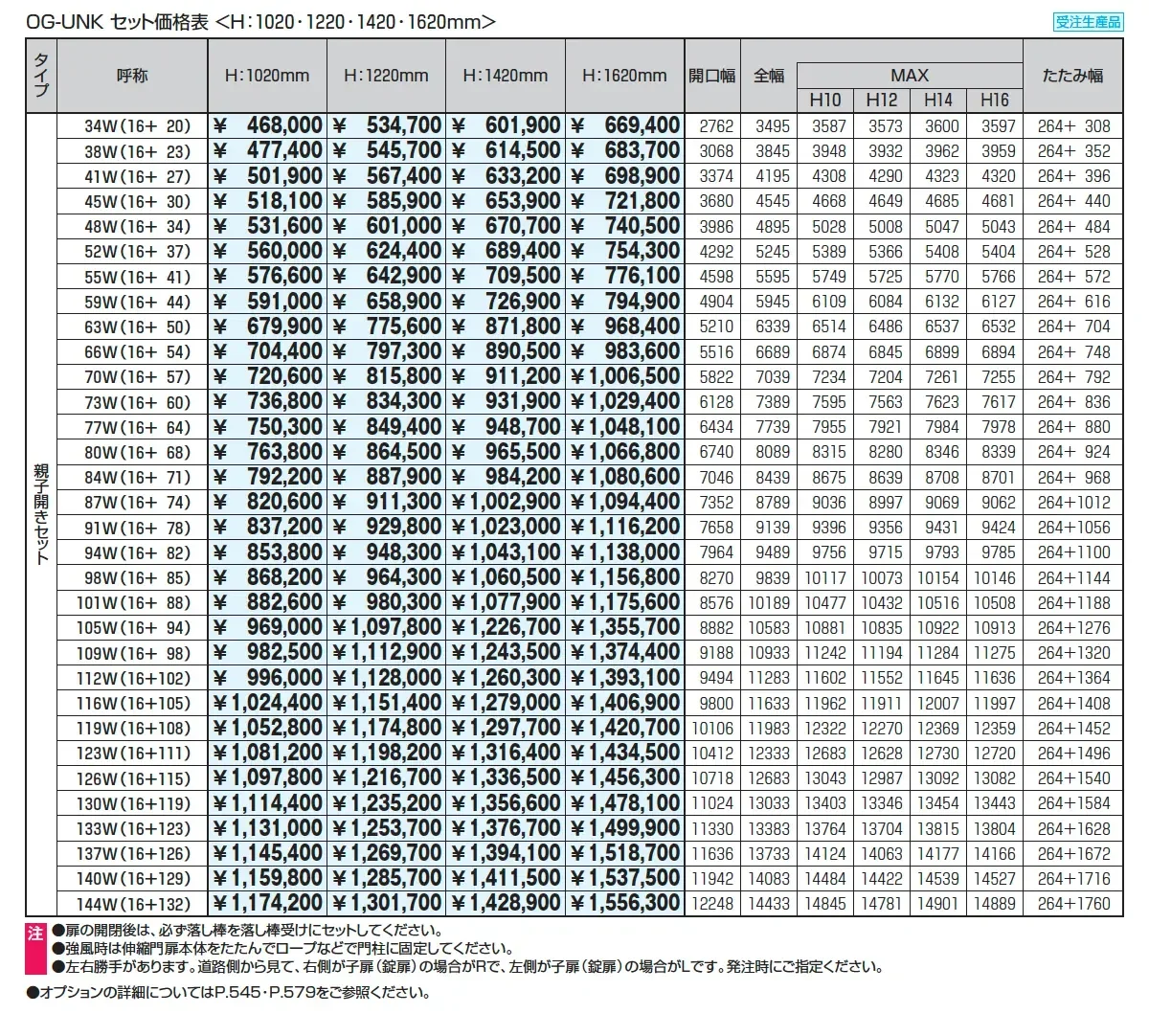Click price ¥1,024,400
Screen dimensions: 1149x1036
point(267,703)
